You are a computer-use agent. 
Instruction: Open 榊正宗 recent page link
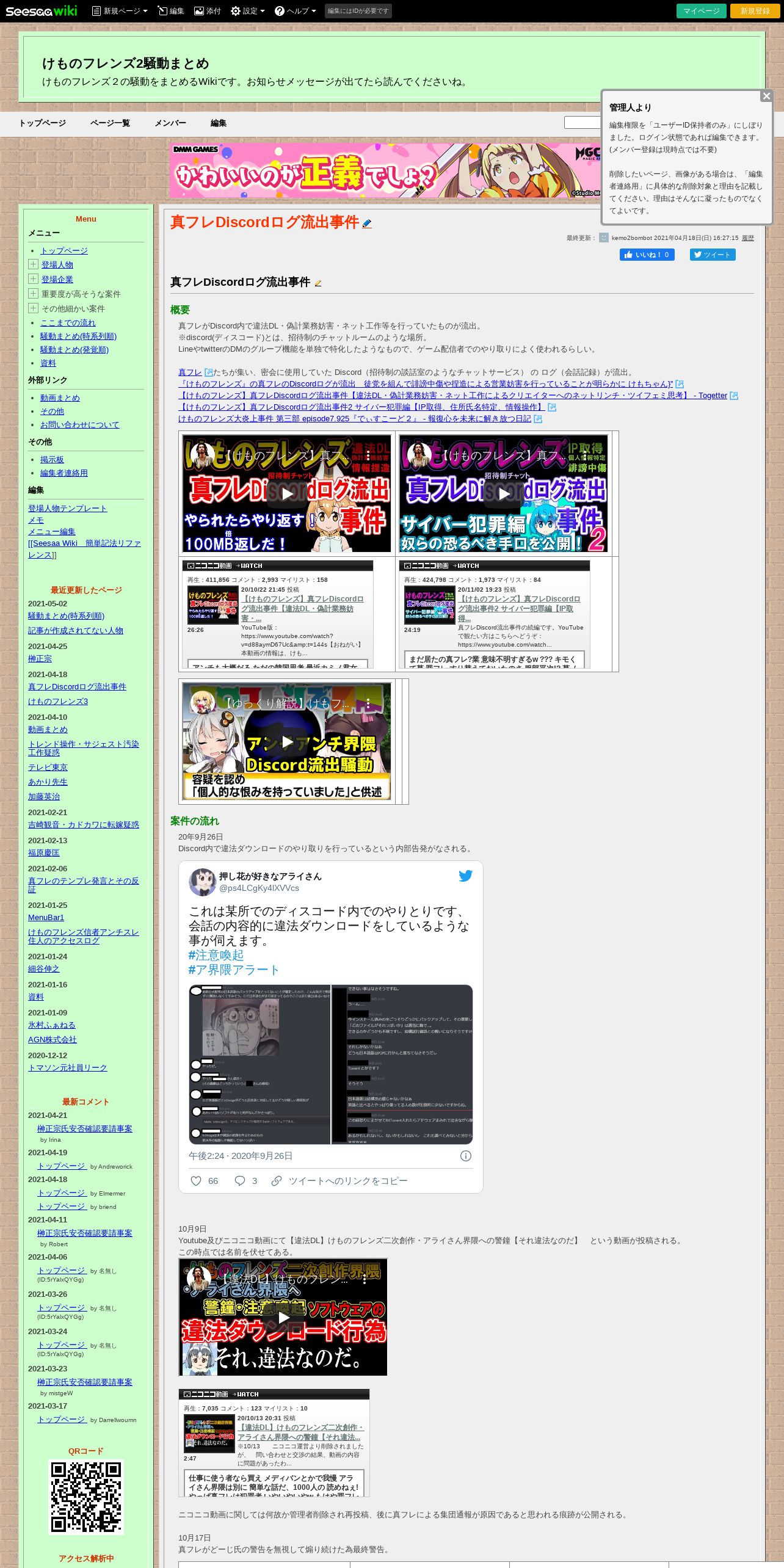pyautogui.click(x=40, y=659)
